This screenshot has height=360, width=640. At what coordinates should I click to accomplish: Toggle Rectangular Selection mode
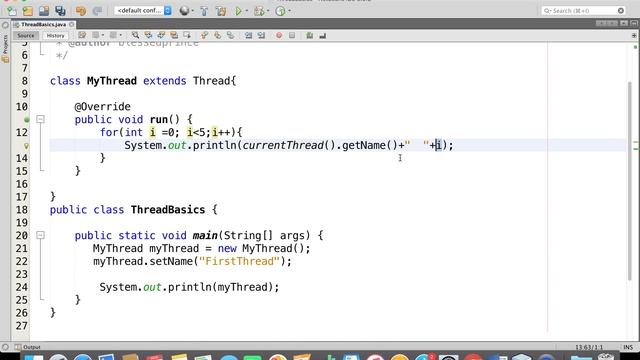187,36
